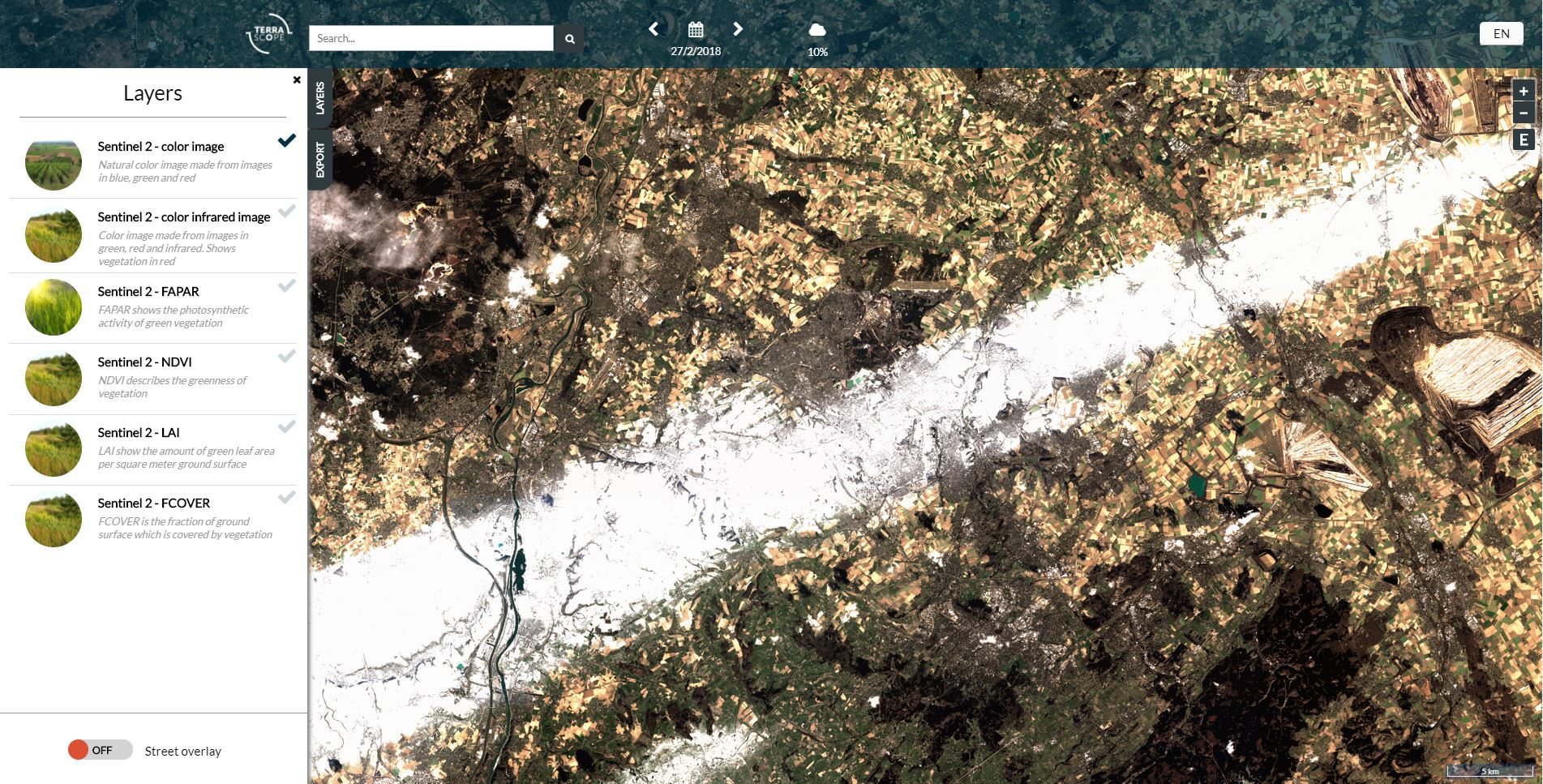Click inside the Search field

pyautogui.click(x=430, y=38)
